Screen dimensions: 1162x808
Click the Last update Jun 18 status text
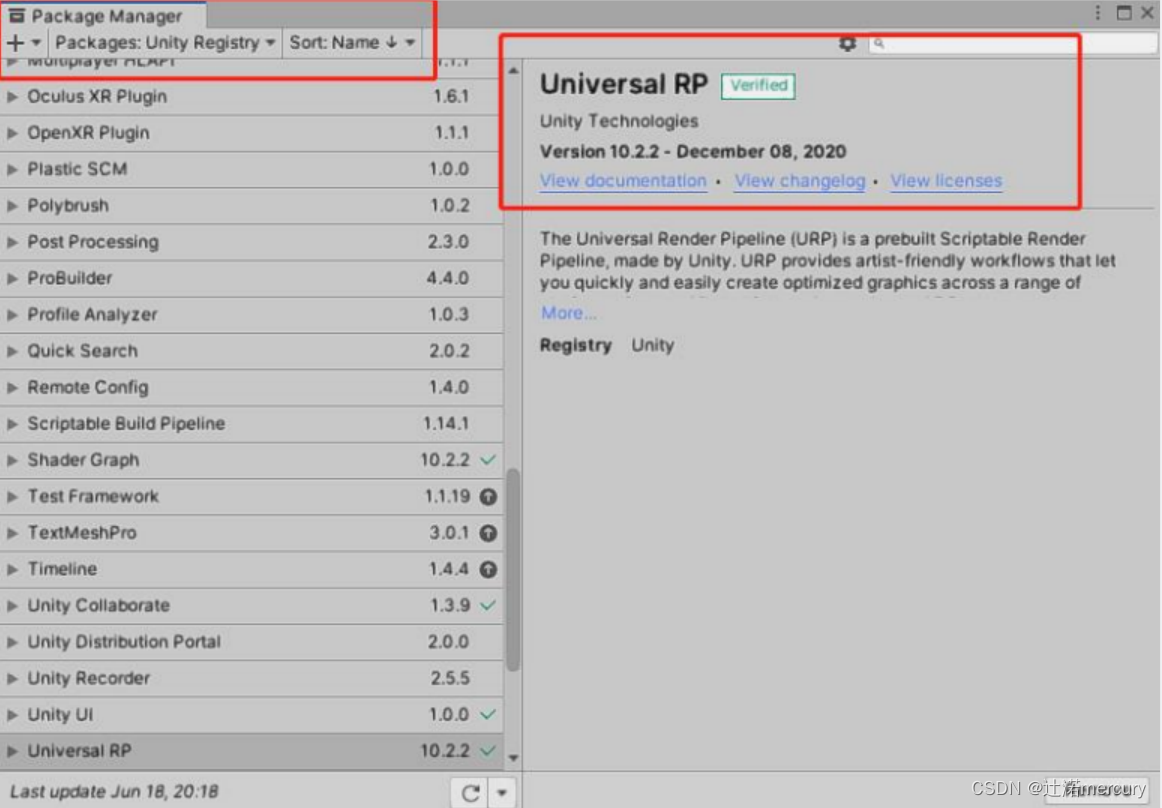(114, 792)
